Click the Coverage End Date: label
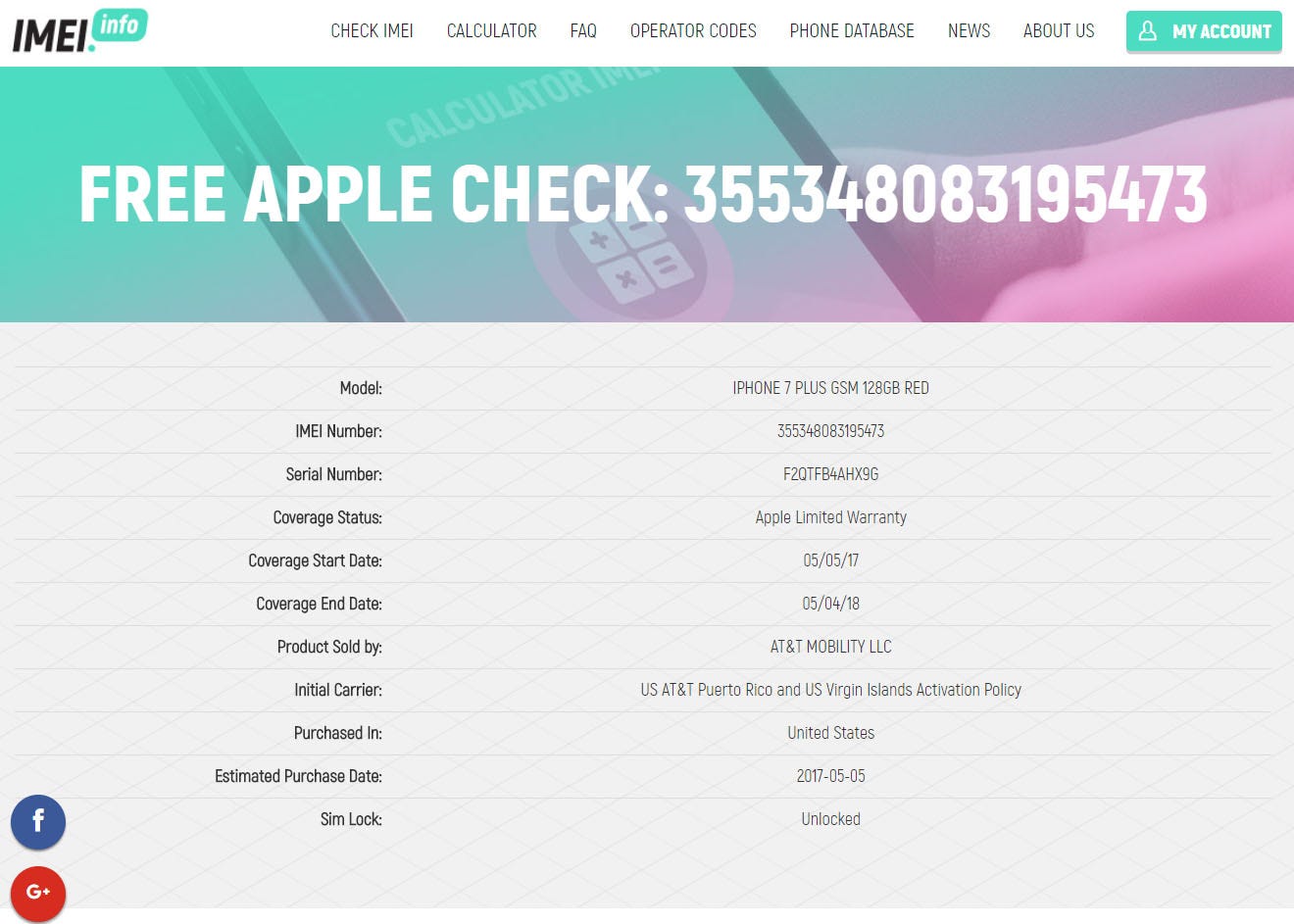Image resolution: width=1294 pixels, height=924 pixels. [319, 604]
